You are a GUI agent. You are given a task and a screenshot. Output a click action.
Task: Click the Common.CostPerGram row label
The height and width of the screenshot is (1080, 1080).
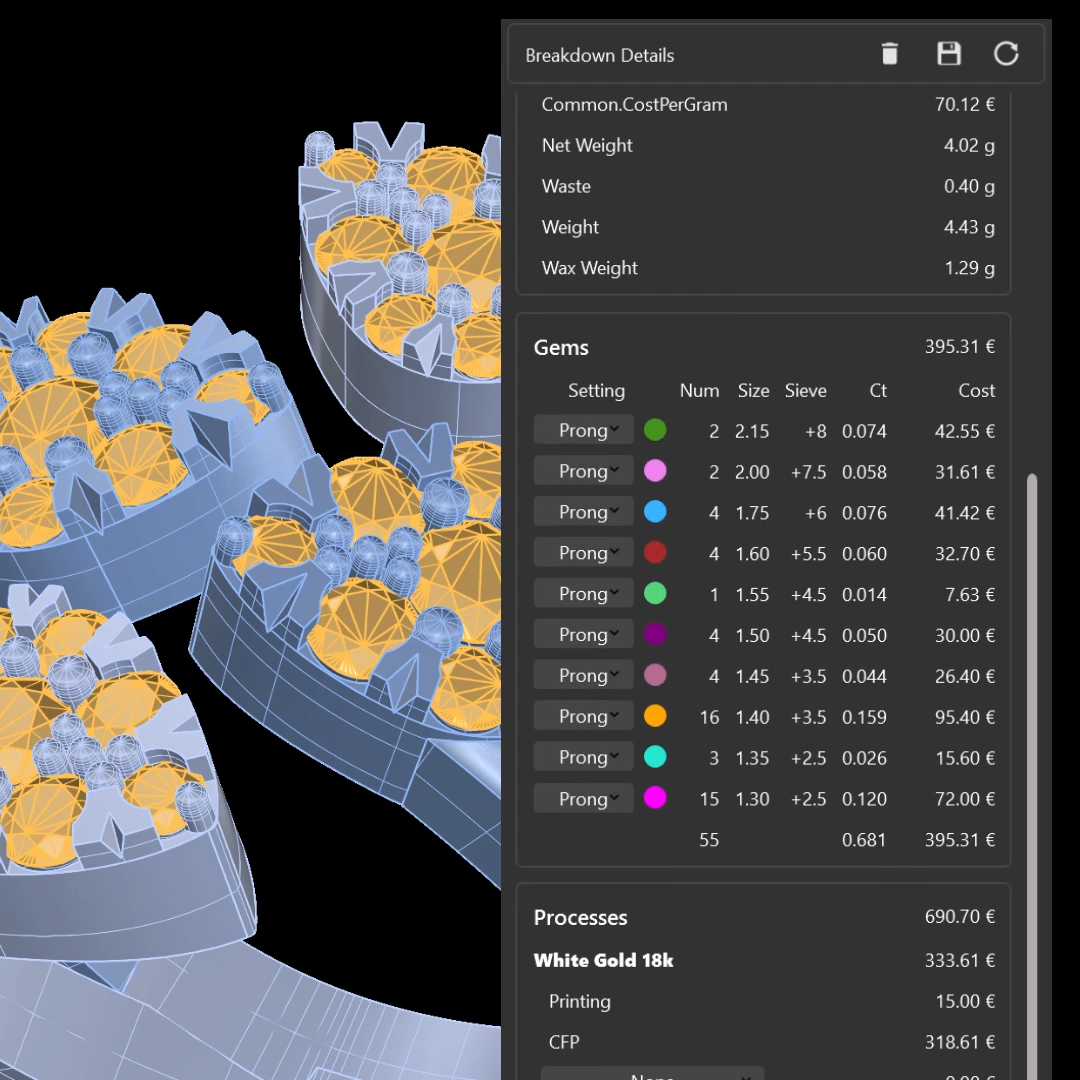point(634,105)
